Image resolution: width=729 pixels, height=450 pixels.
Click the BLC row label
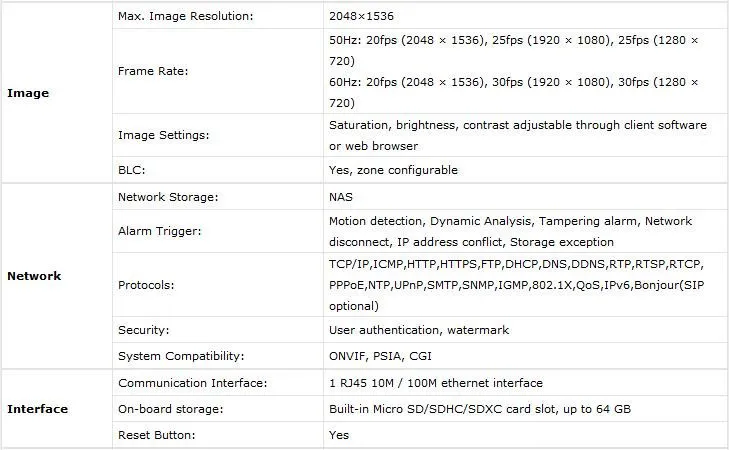132,170
